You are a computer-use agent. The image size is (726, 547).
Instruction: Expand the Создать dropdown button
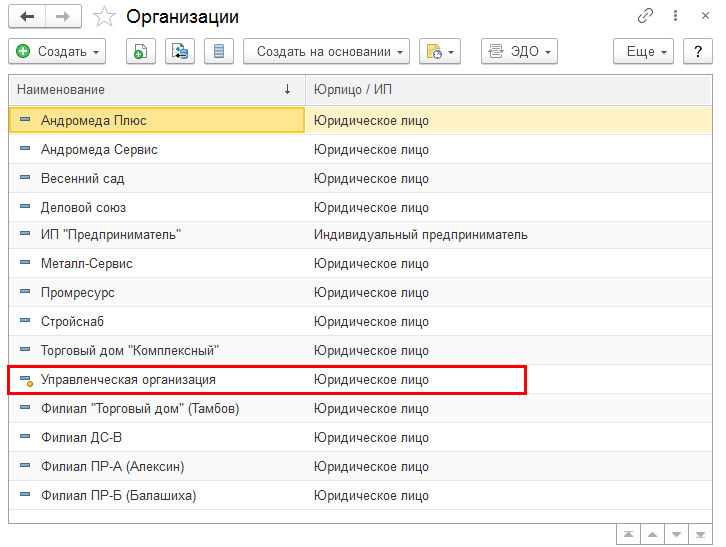tap(57, 51)
